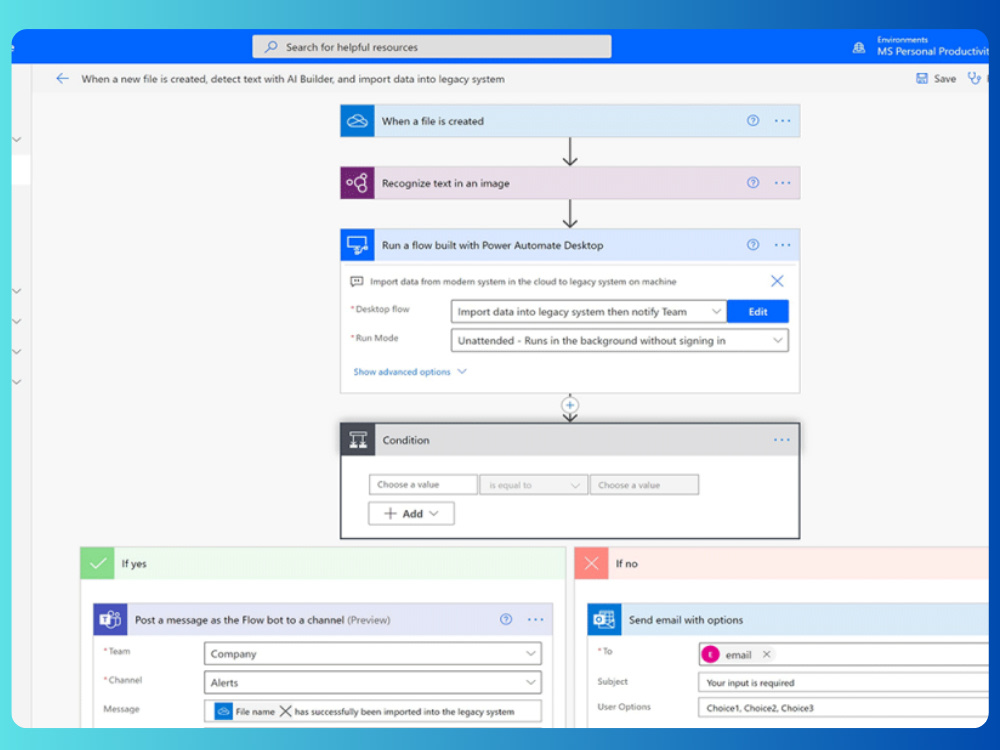
Task: Click the Subject field 'Your input is required'
Action: coord(844,682)
